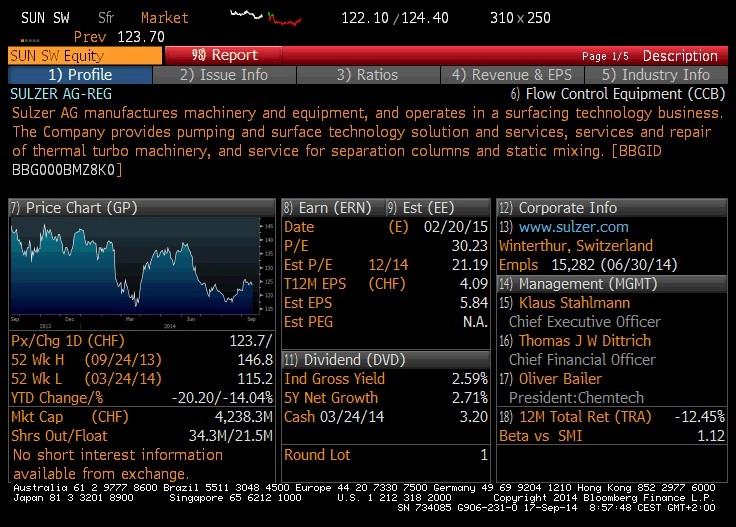
Task: Switch to the Issue Info tab
Action: (224, 75)
